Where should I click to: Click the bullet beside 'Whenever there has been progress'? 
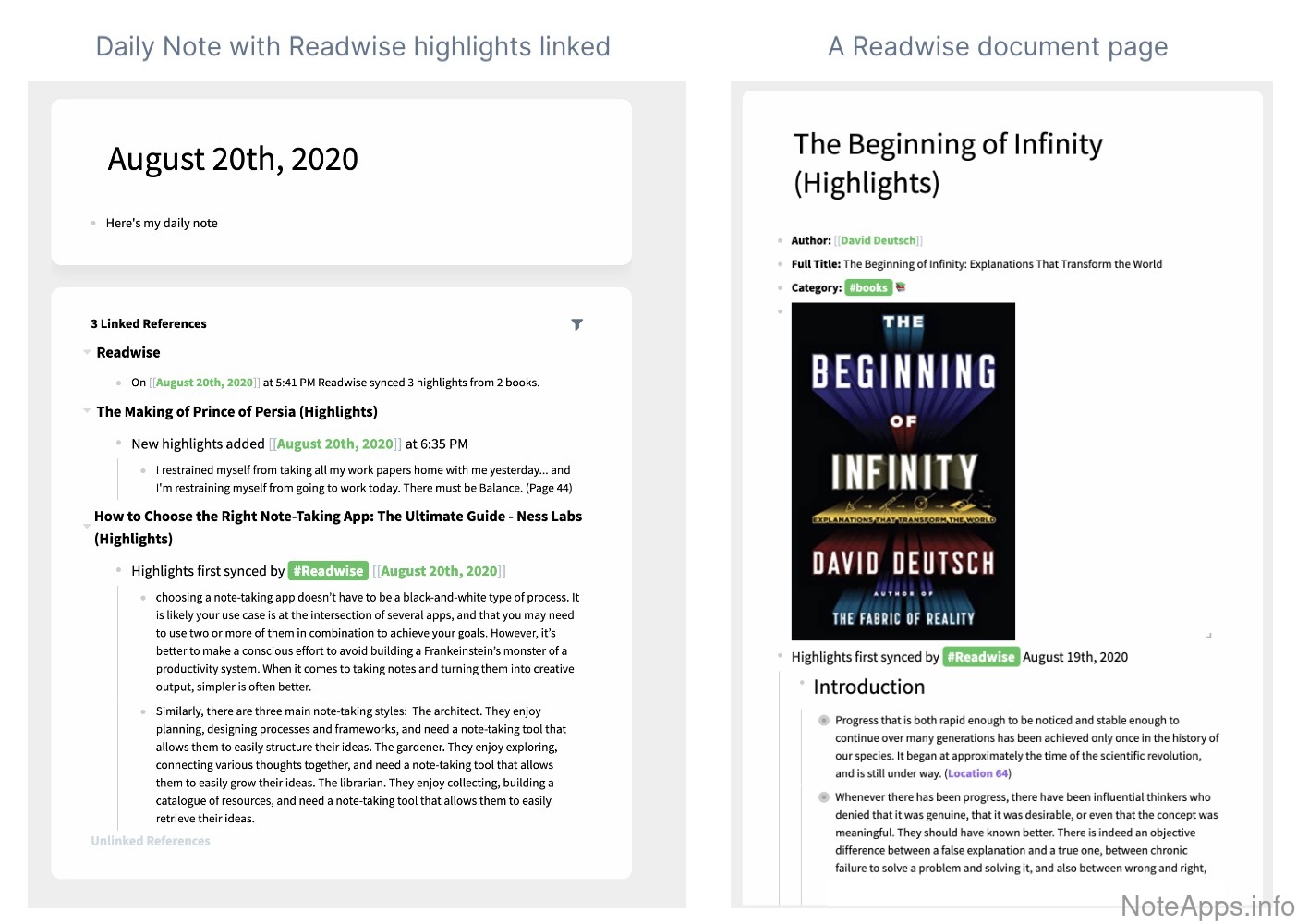(x=823, y=797)
